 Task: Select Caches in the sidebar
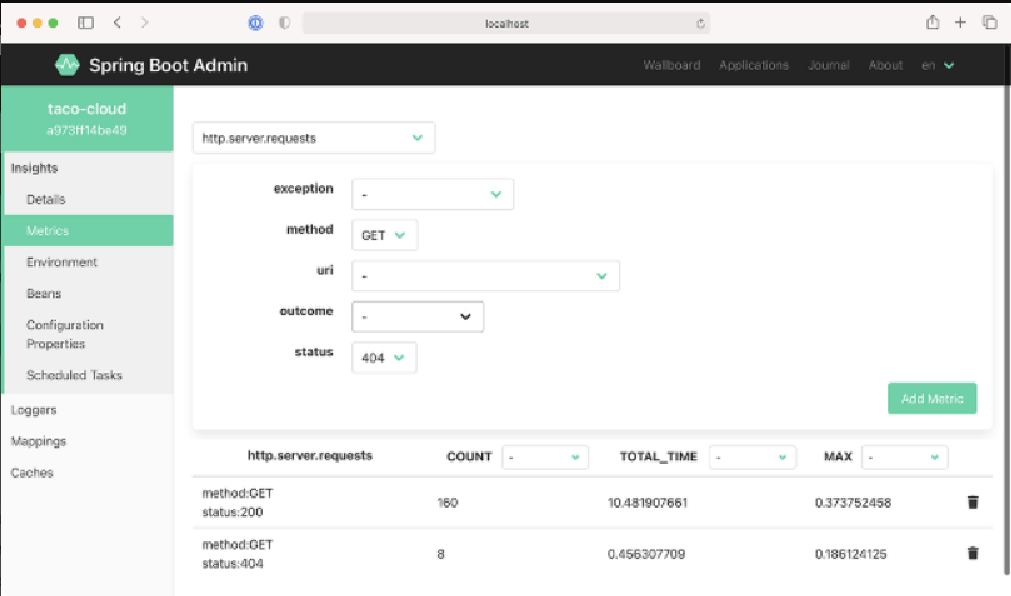[88, 473]
